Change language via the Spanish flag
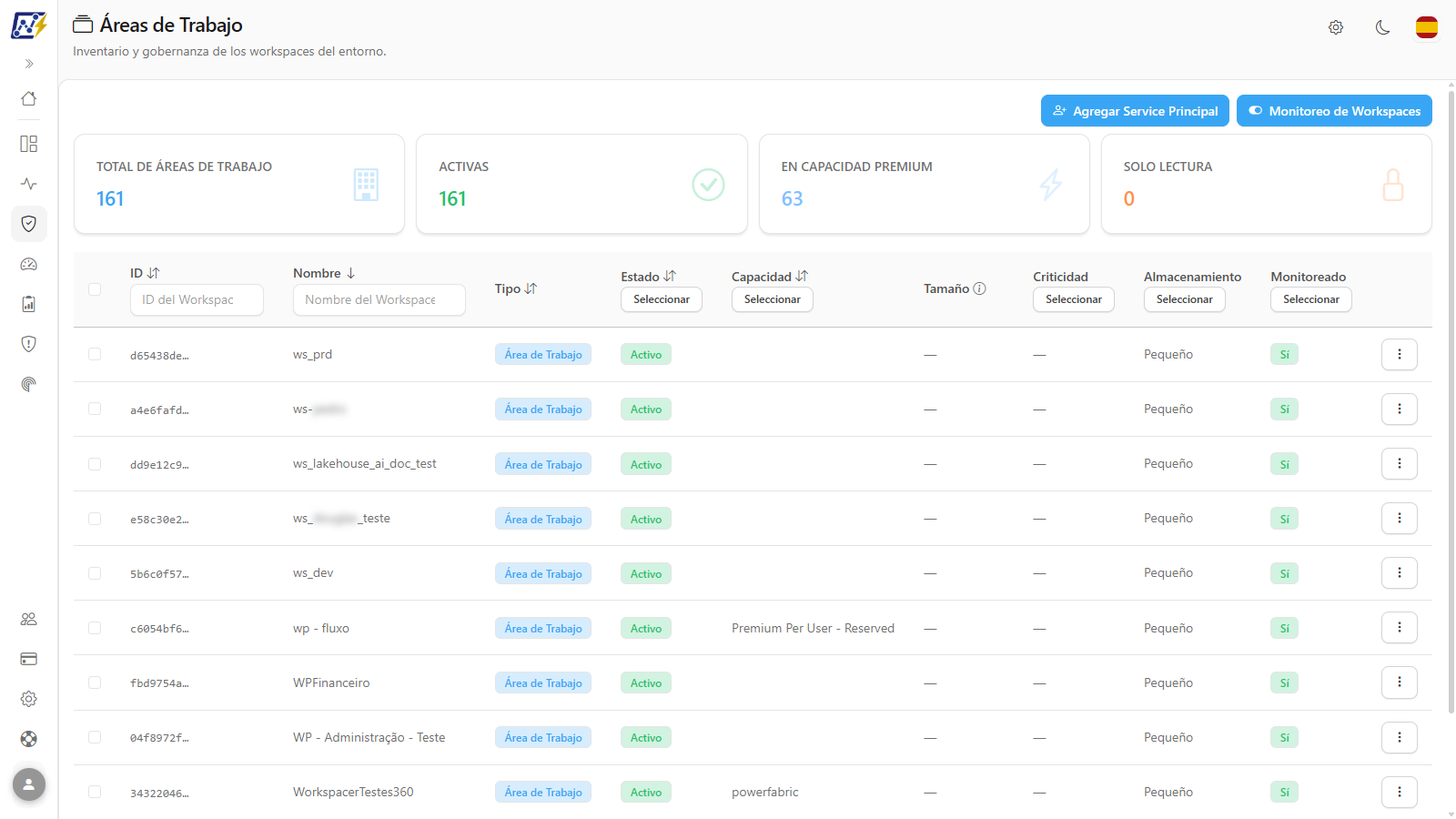Screen dimensions: 1456x819 click(x=1427, y=27)
